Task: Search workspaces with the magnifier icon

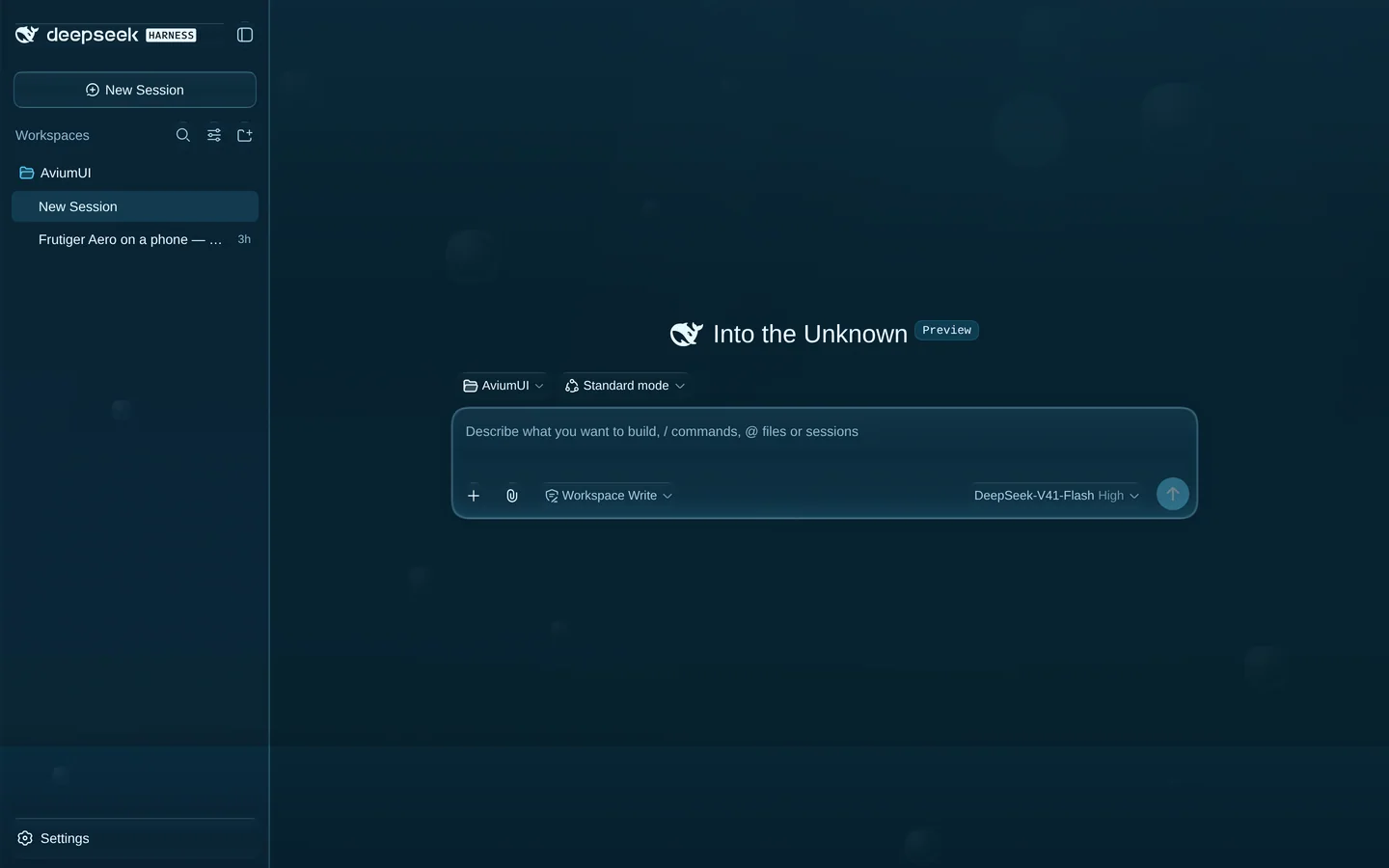Action: click(x=183, y=135)
